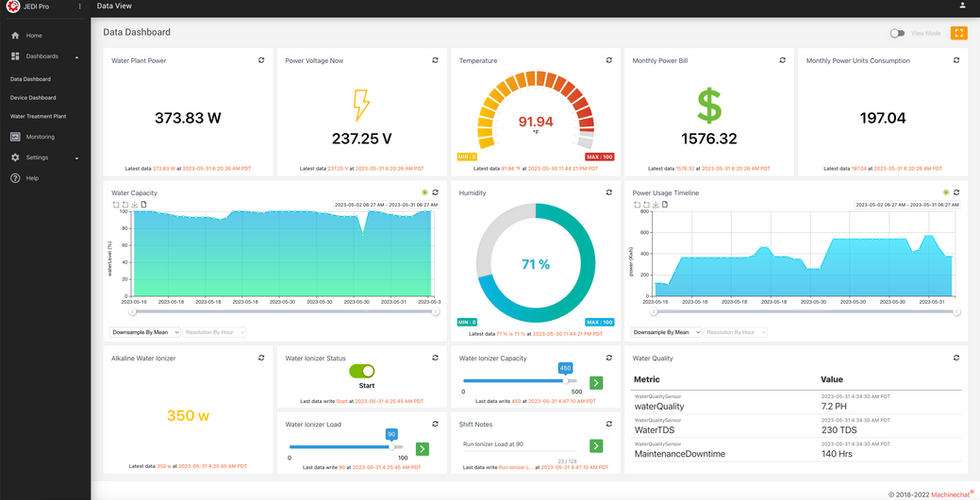Submit the Water Ionizer Capacity value
980x500 pixels.
(x=596, y=382)
